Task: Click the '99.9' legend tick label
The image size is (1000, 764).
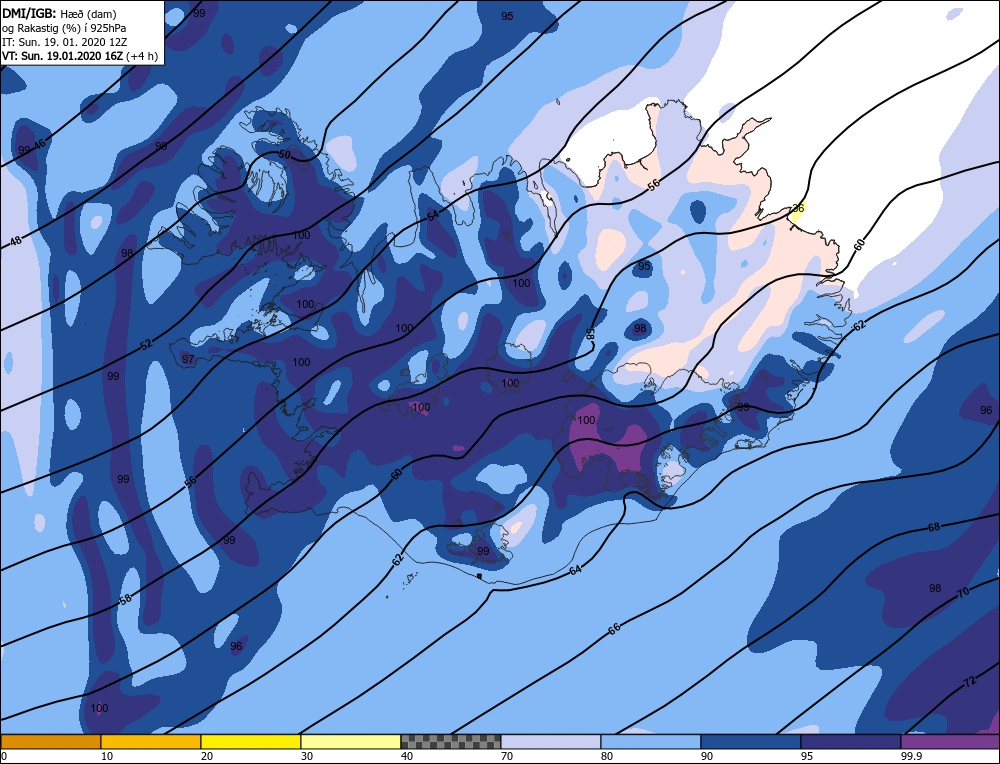Action: pyautogui.click(x=910, y=756)
